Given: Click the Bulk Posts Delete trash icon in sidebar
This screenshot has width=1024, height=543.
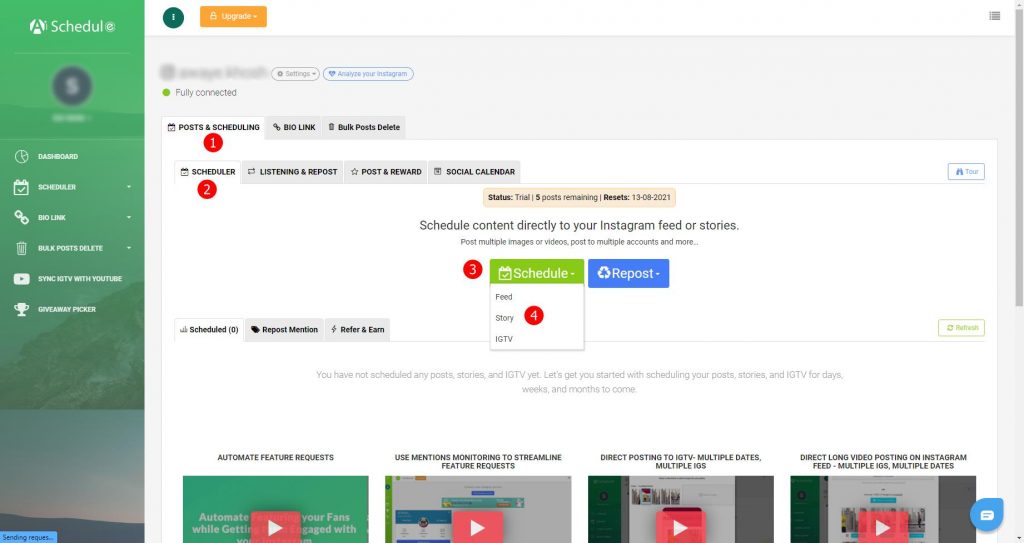Looking at the screenshot, I should pyautogui.click(x=21, y=248).
